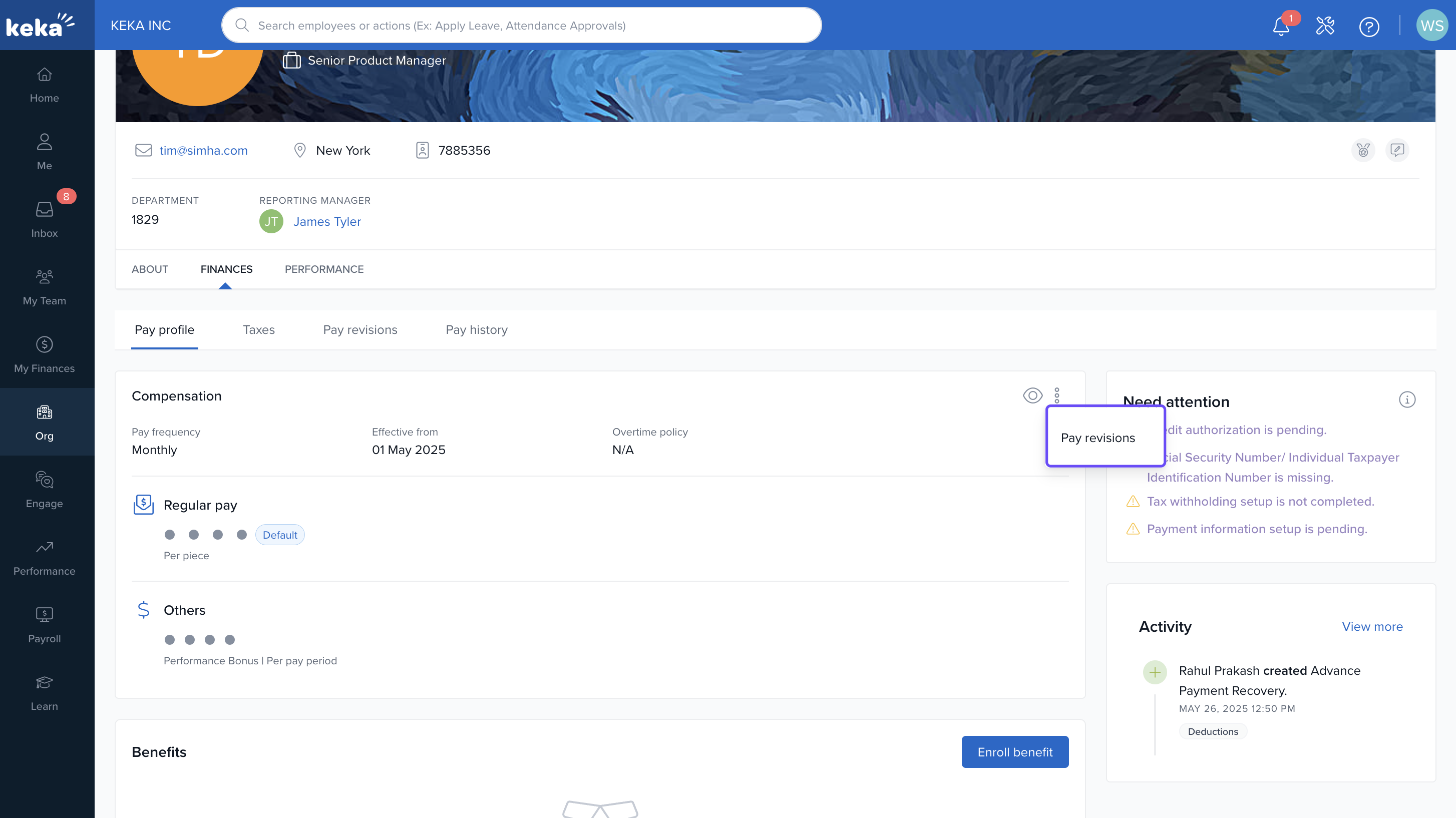Image resolution: width=1456 pixels, height=818 pixels.
Task: Click Need attention info icon
Action: (x=1407, y=399)
